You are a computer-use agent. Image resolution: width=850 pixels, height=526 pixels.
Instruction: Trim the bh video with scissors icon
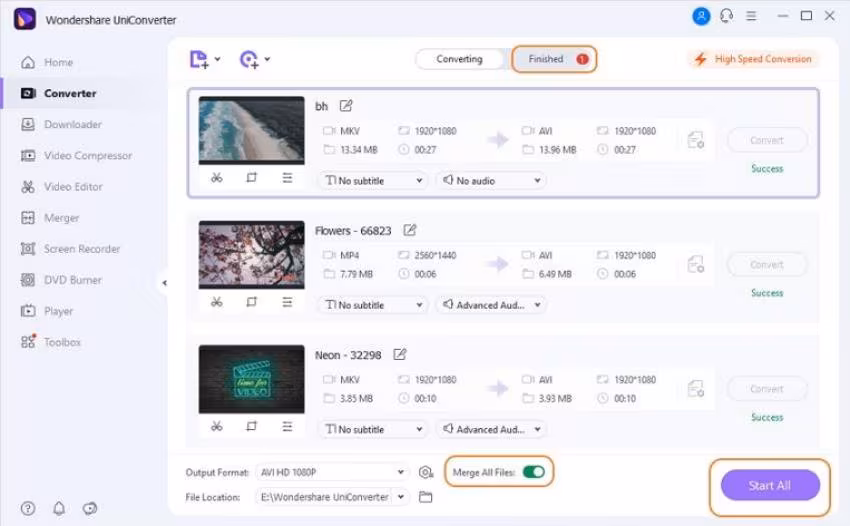(217, 178)
